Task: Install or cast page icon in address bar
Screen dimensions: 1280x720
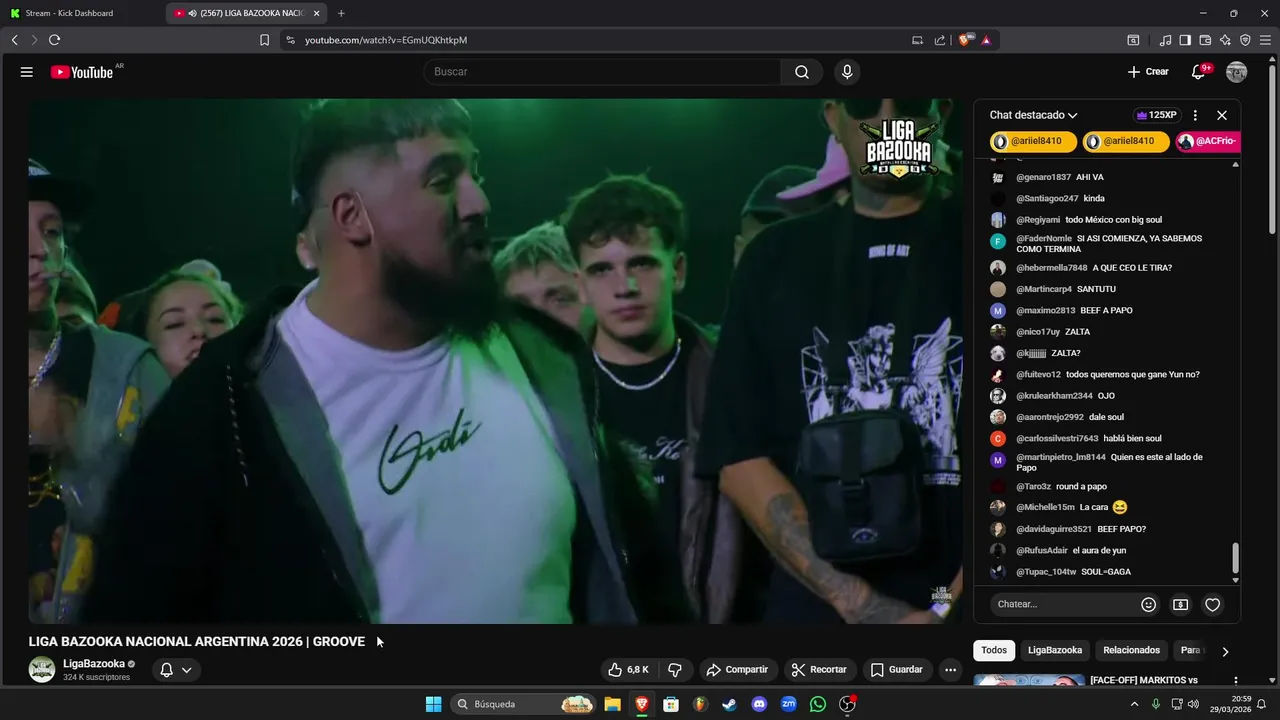Action: [x=918, y=40]
